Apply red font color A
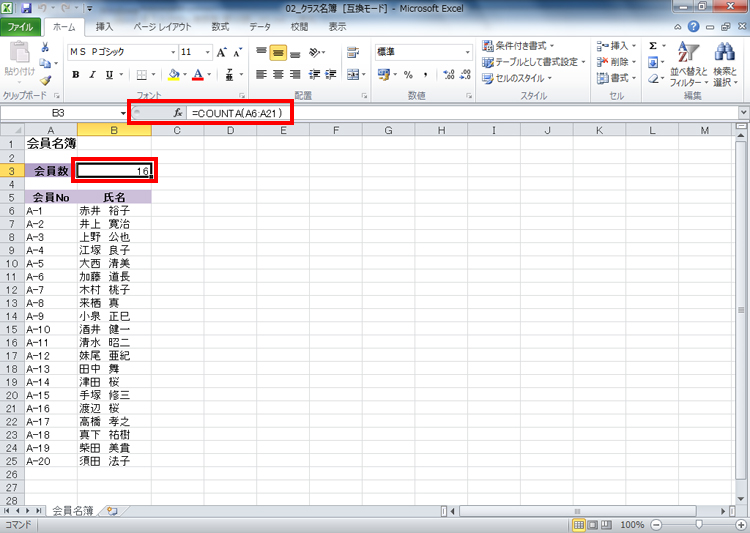 198,75
